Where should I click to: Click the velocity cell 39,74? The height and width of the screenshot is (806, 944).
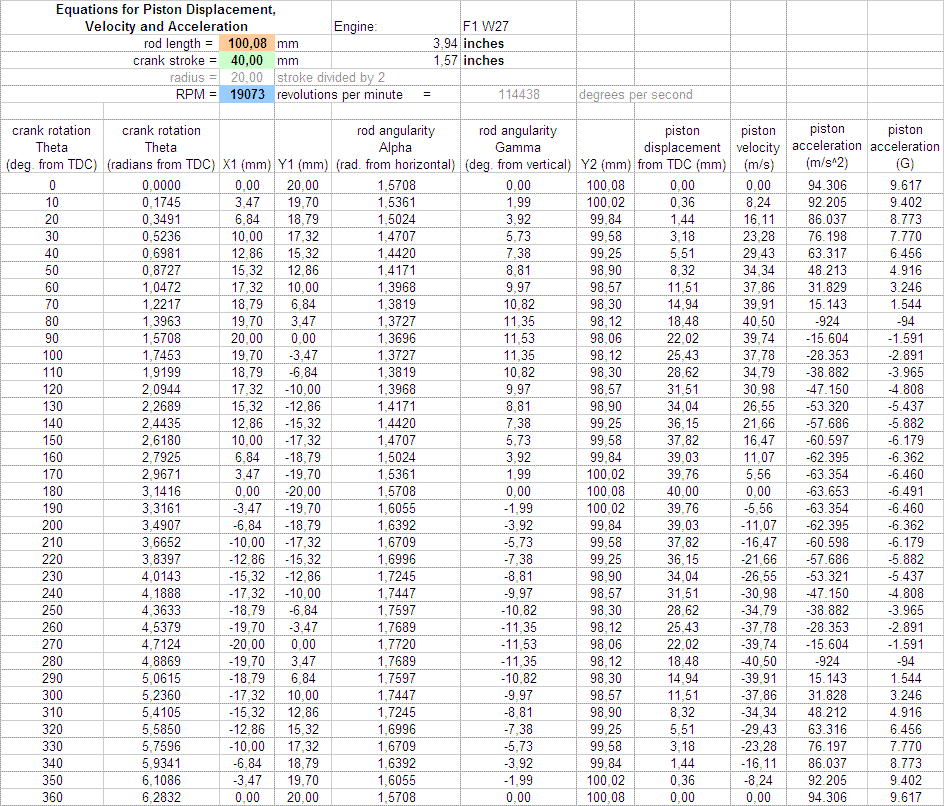coord(758,338)
